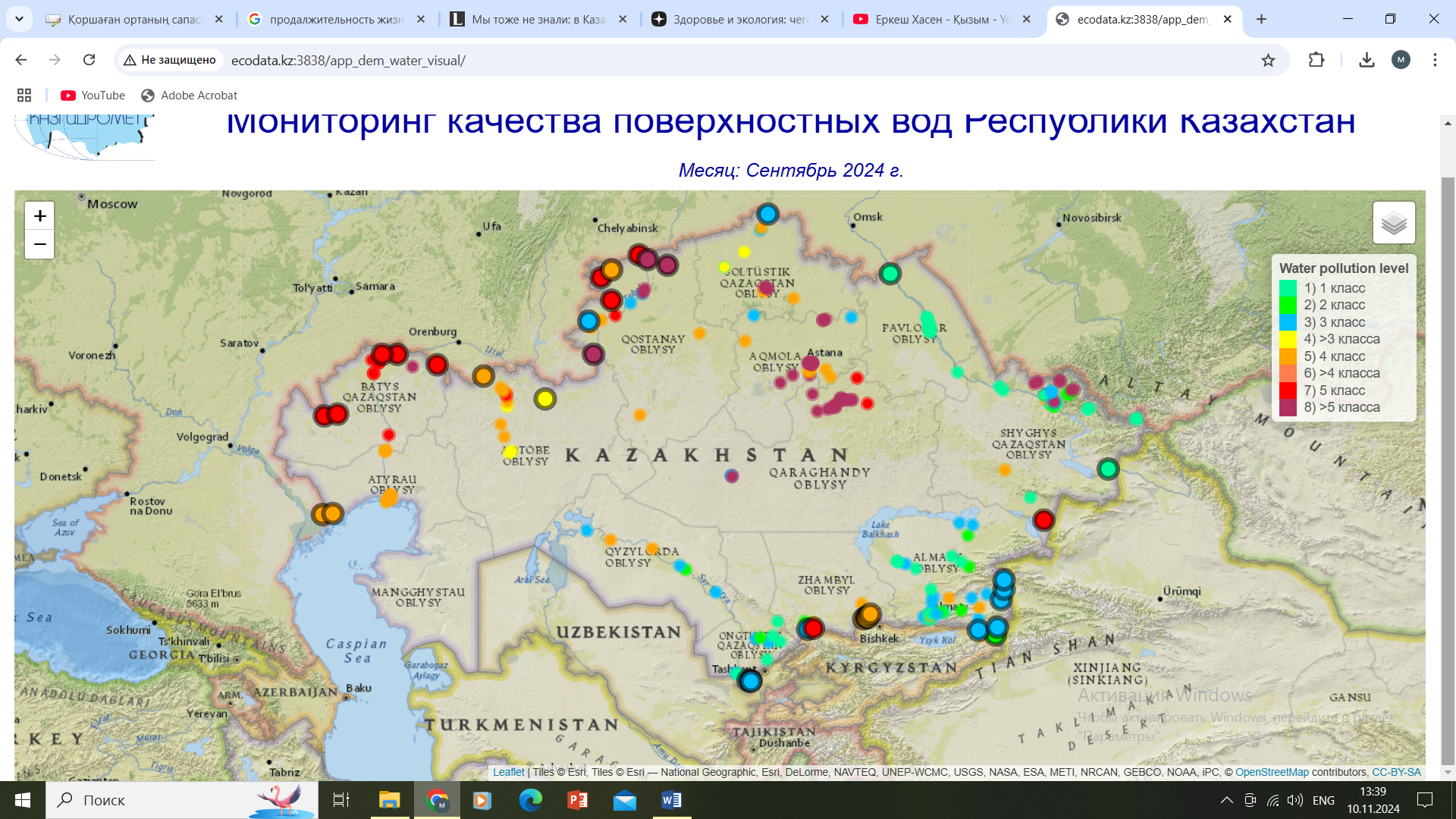This screenshot has width=1456, height=819.
Task: Zoom out with the map minus button
Action: (x=39, y=244)
